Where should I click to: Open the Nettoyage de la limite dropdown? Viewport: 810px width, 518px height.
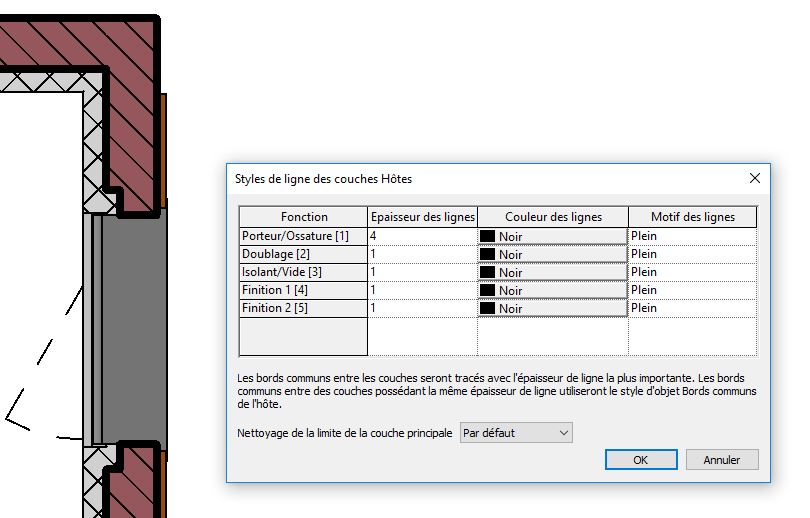[x=516, y=433]
